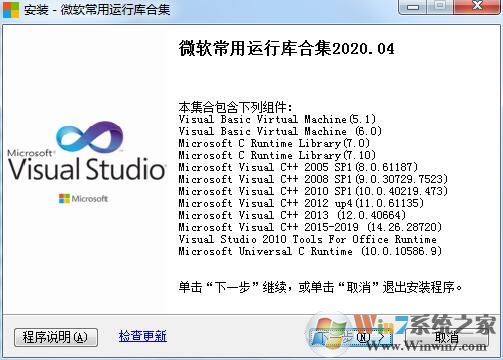Click Visual C++ 2005 SP1 entry

[298, 167]
